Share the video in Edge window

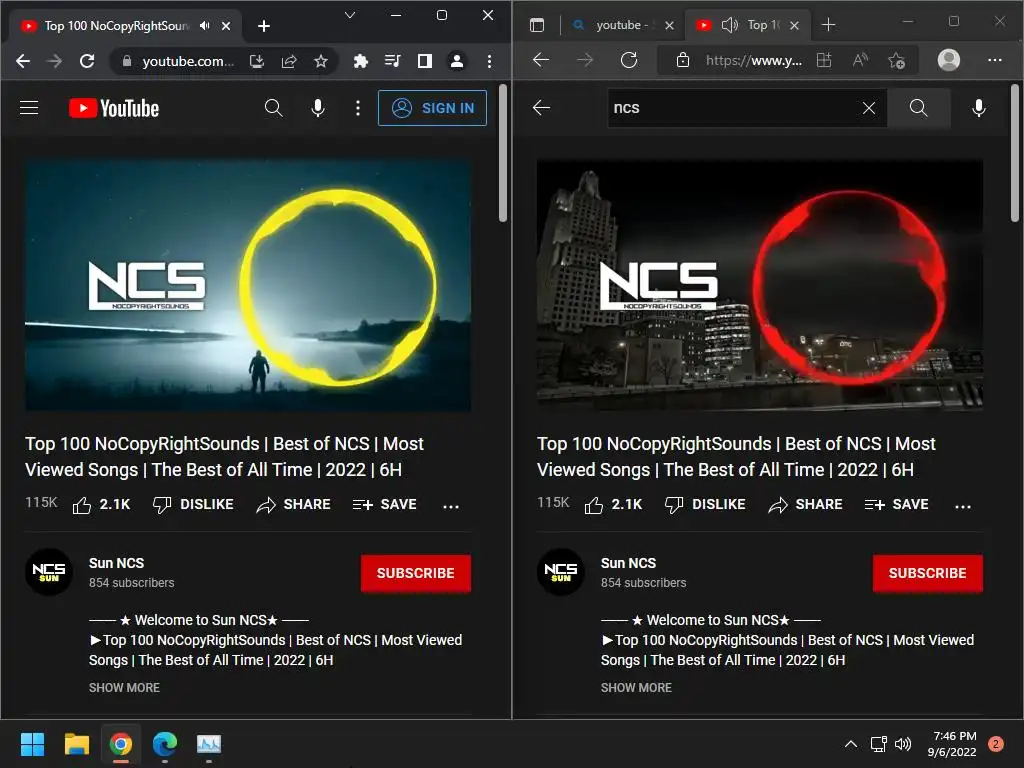(805, 505)
